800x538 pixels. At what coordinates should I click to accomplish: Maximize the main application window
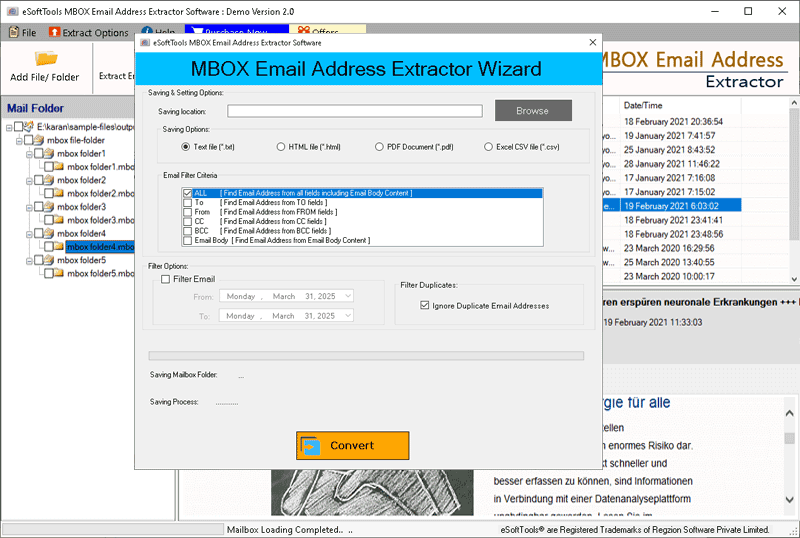[748, 11]
